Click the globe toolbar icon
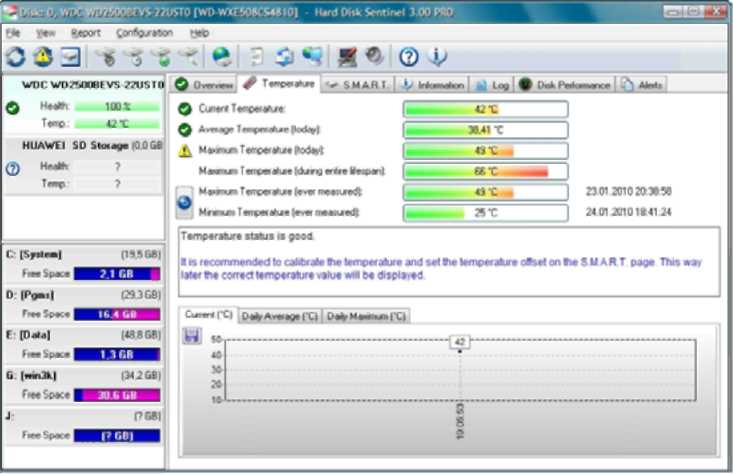This screenshot has height=475, width=733. pos(221,57)
